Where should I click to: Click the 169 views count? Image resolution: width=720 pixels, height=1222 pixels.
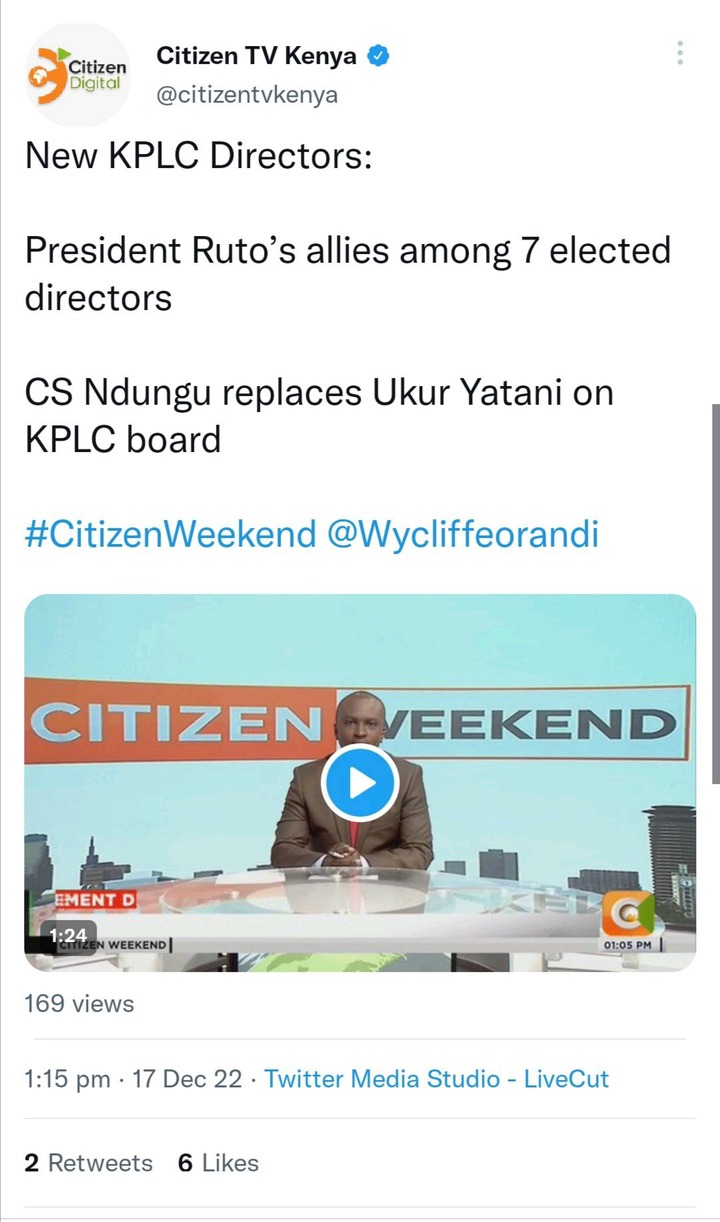click(x=79, y=1003)
